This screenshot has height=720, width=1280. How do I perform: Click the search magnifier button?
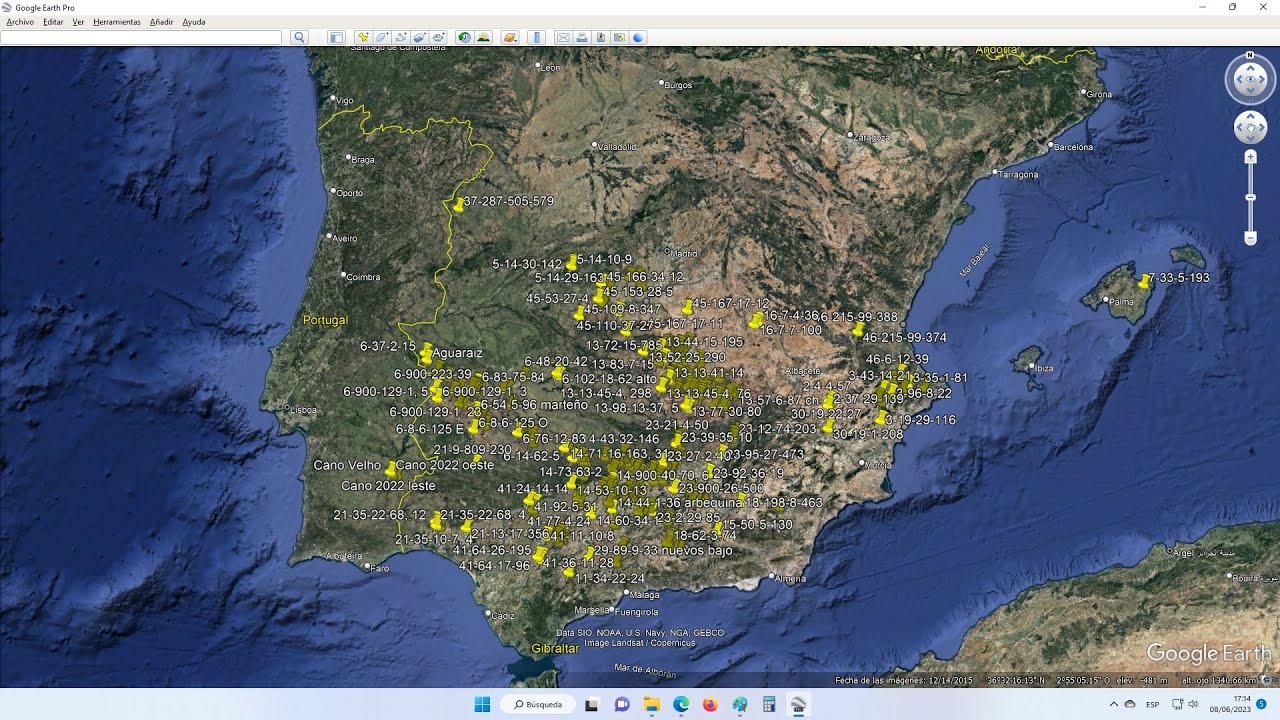pos(299,37)
